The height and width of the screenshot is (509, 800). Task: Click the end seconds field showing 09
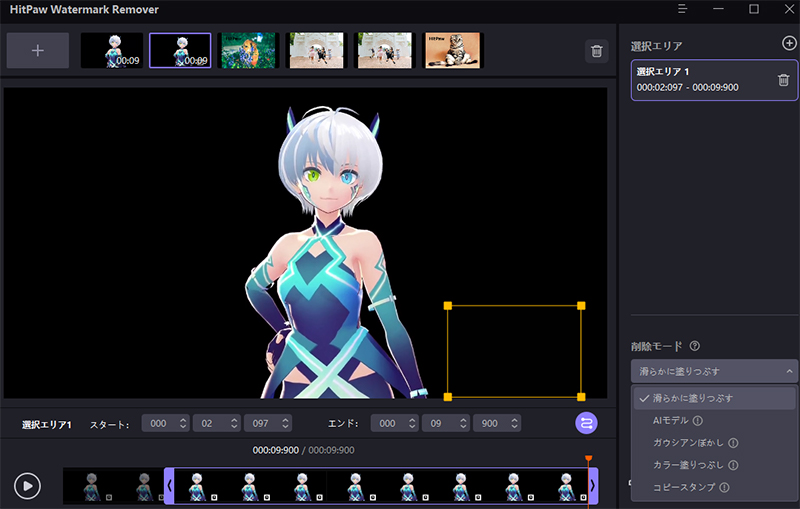[445, 423]
